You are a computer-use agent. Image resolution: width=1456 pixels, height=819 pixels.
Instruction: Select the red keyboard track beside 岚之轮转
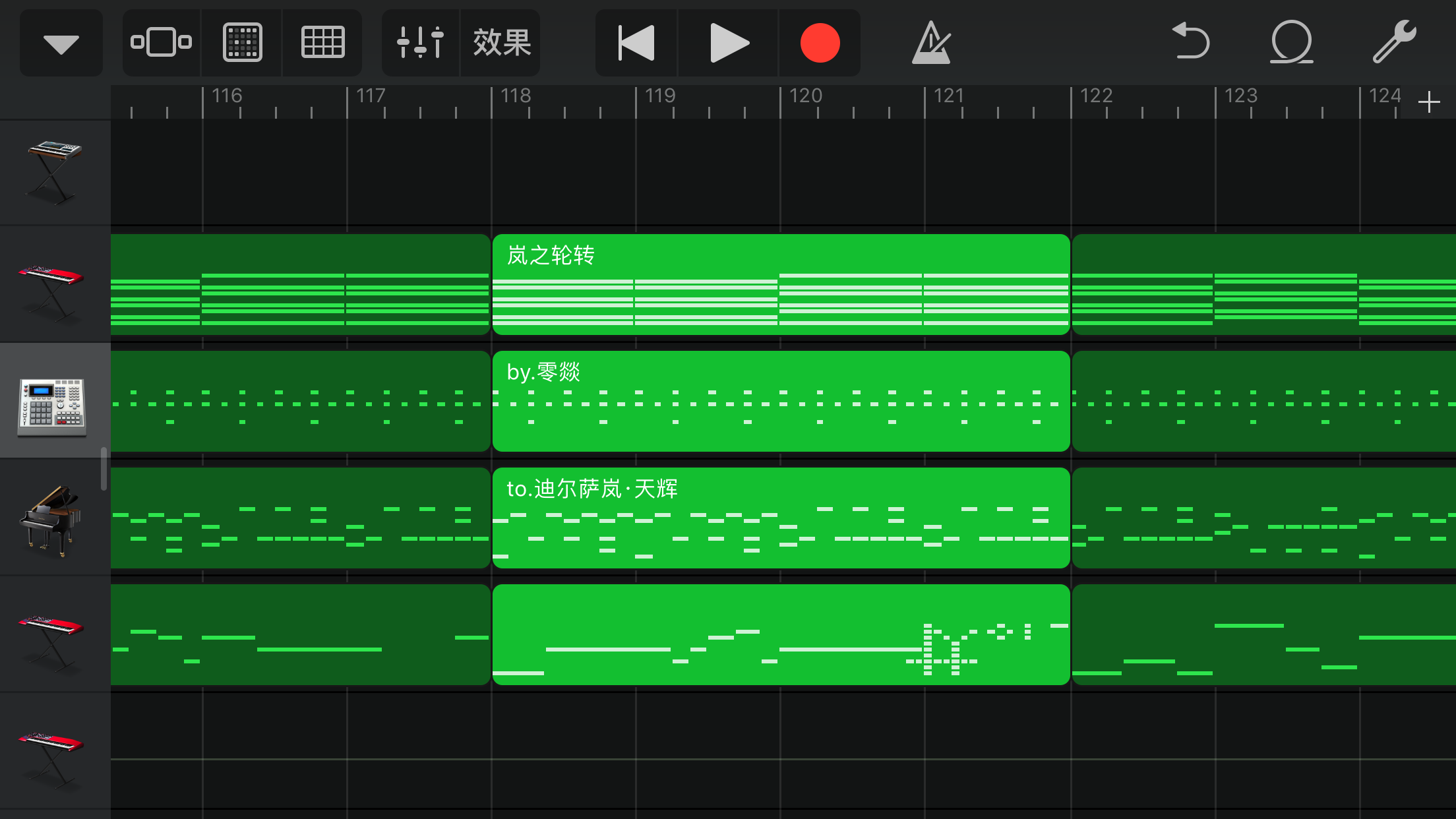point(55,284)
